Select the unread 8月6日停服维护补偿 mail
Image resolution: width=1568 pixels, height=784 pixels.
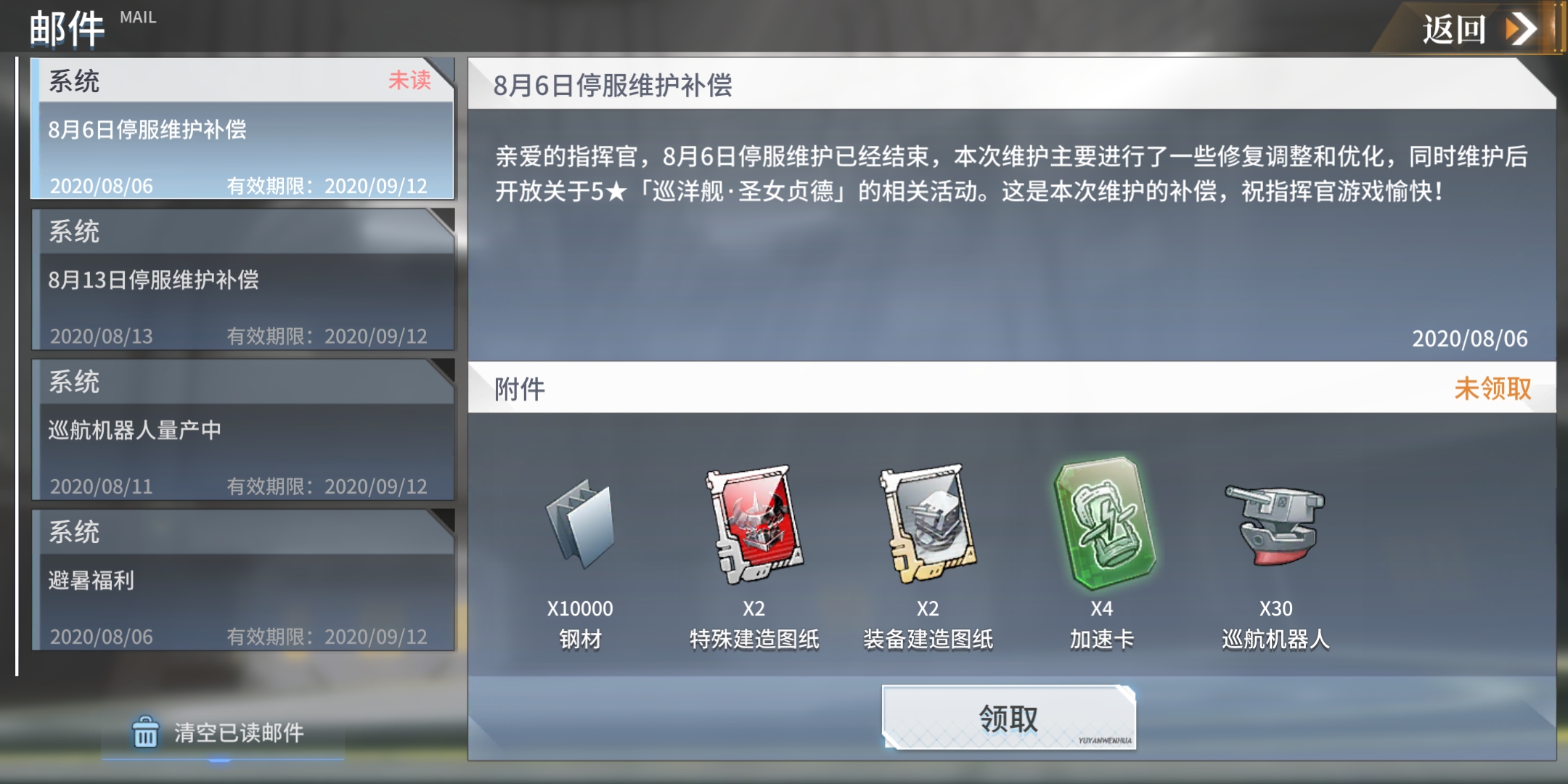(243, 129)
